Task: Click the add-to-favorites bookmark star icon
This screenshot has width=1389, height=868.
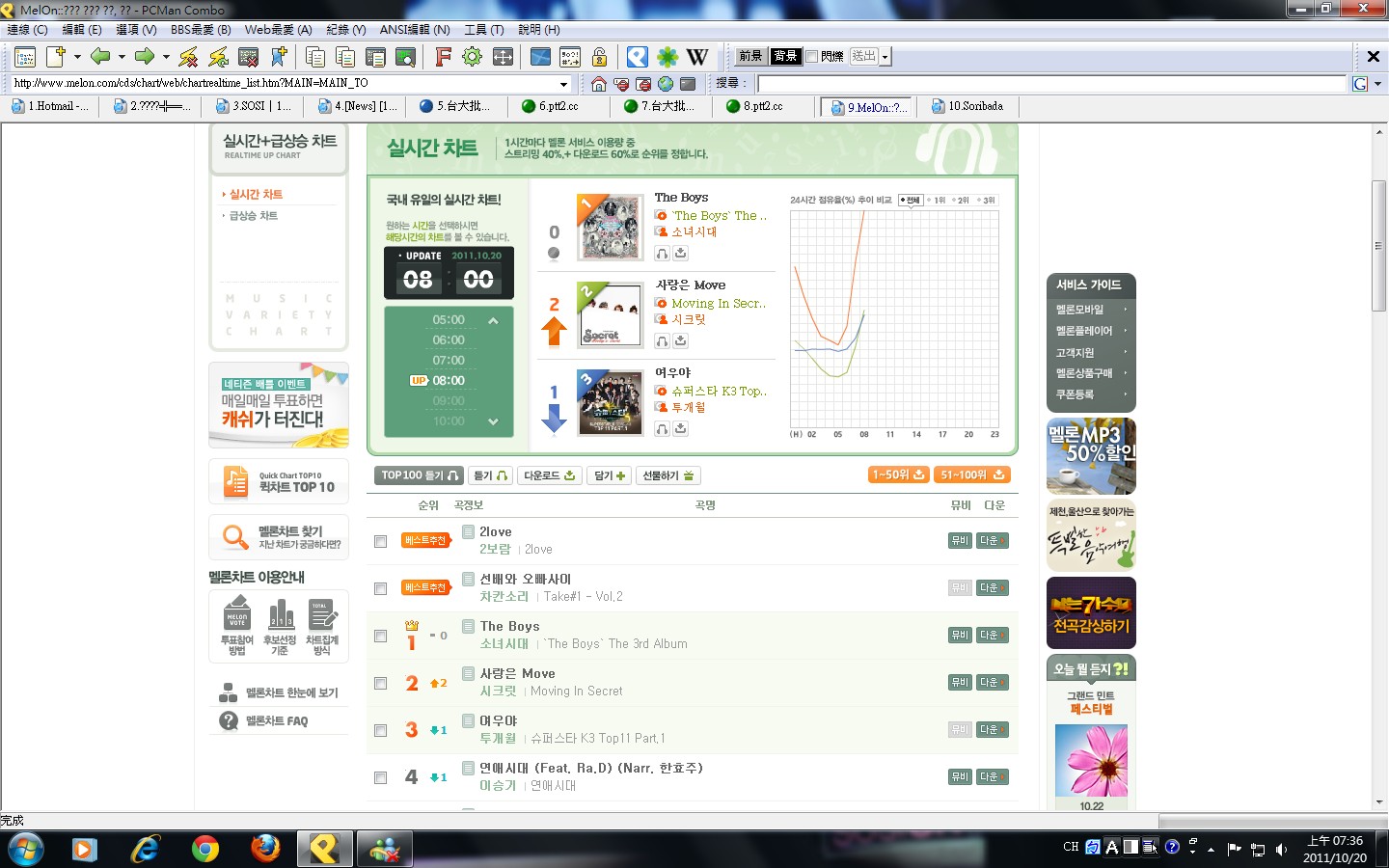Action: pyautogui.click(x=279, y=57)
